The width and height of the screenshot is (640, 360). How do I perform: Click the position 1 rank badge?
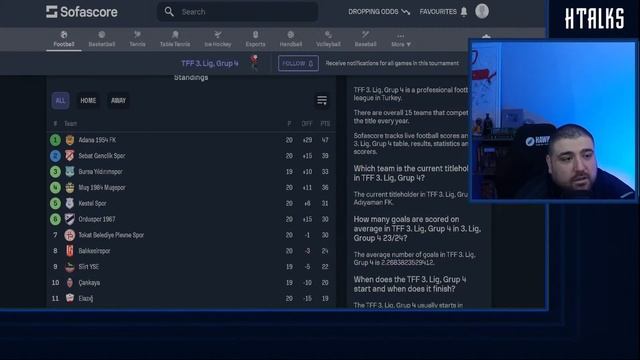[x=55, y=140]
